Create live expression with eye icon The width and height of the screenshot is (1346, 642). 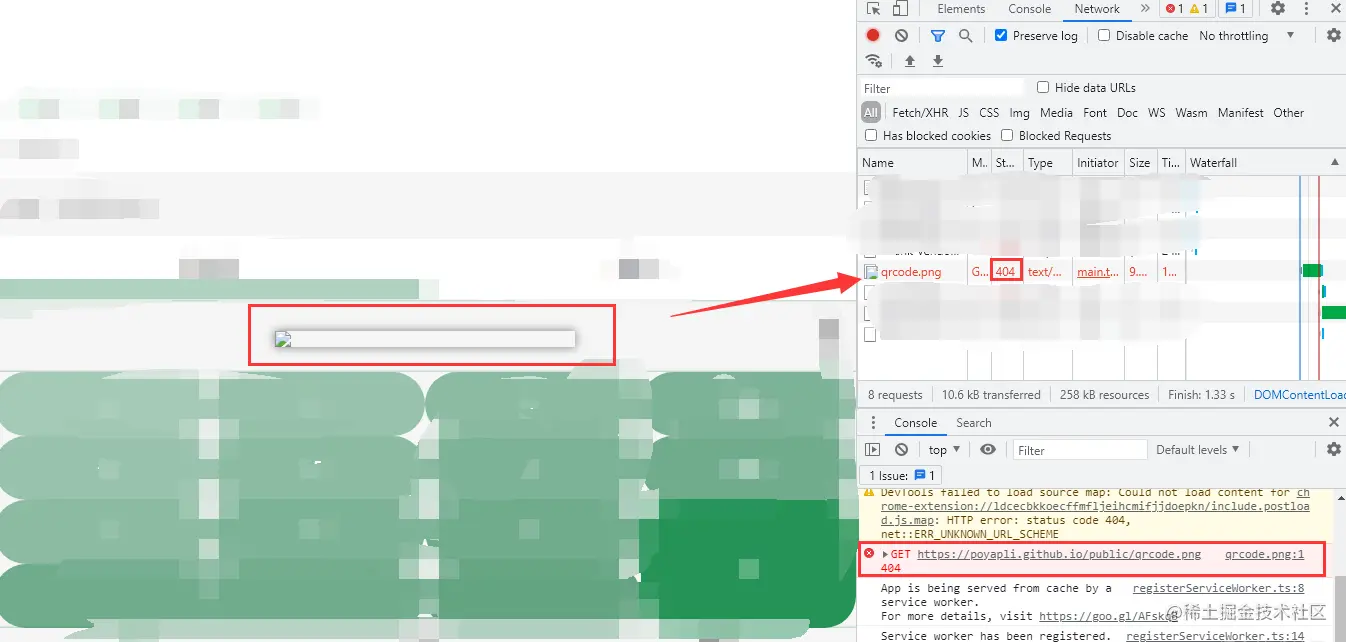point(988,450)
